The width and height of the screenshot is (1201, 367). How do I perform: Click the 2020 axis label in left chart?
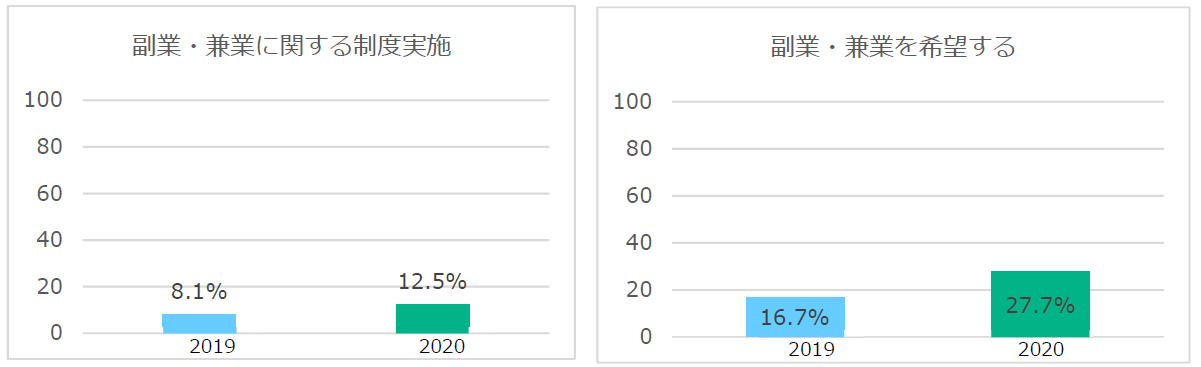pos(443,347)
